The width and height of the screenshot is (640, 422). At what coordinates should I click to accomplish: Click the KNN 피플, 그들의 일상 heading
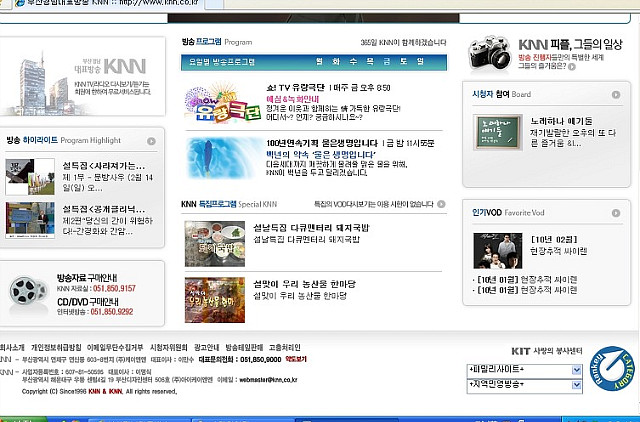pos(570,44)
